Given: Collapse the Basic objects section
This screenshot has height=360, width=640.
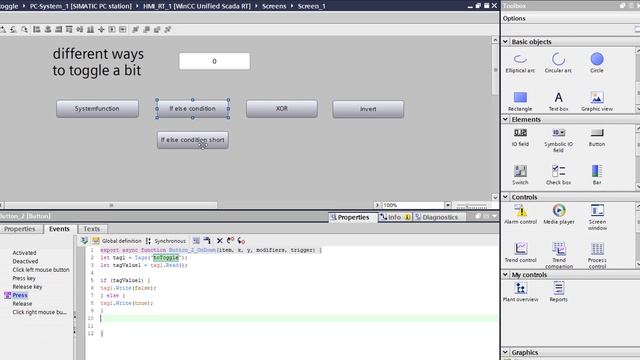Looking at the screenshot, I should pos(505,42).
